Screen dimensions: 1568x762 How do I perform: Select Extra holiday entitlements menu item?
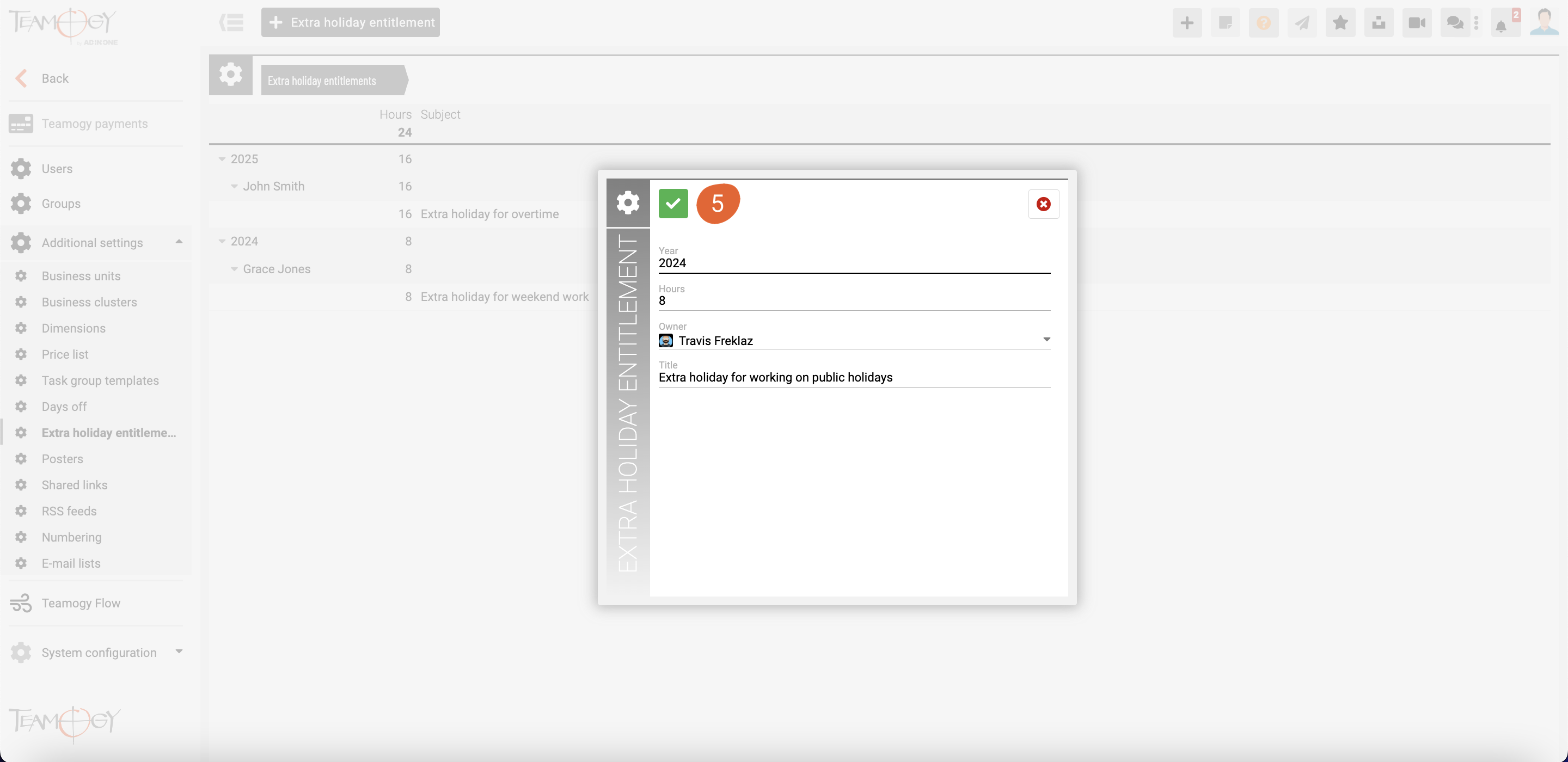coord(108,433)
